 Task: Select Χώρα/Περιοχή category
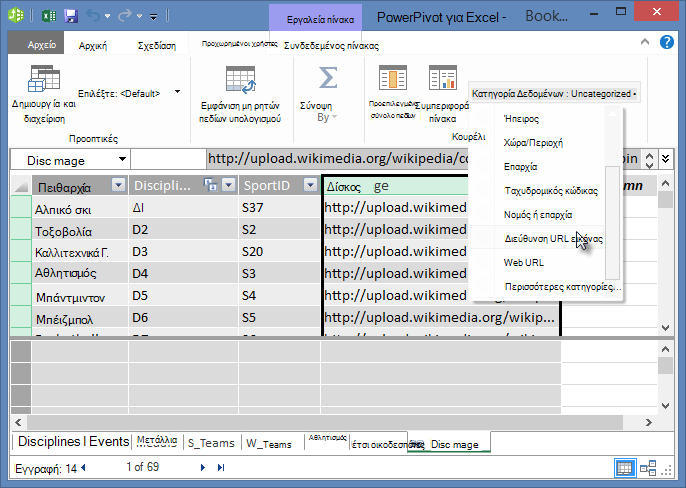coord(533,143)
